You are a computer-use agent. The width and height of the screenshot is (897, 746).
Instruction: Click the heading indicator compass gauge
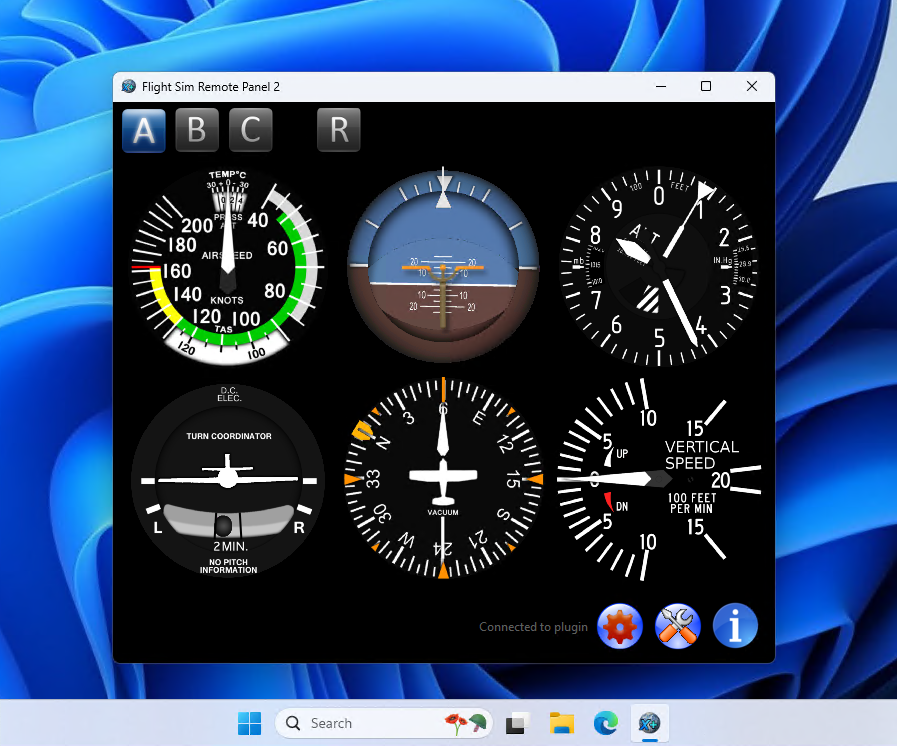pyautogui.click(x=443, y=478)
